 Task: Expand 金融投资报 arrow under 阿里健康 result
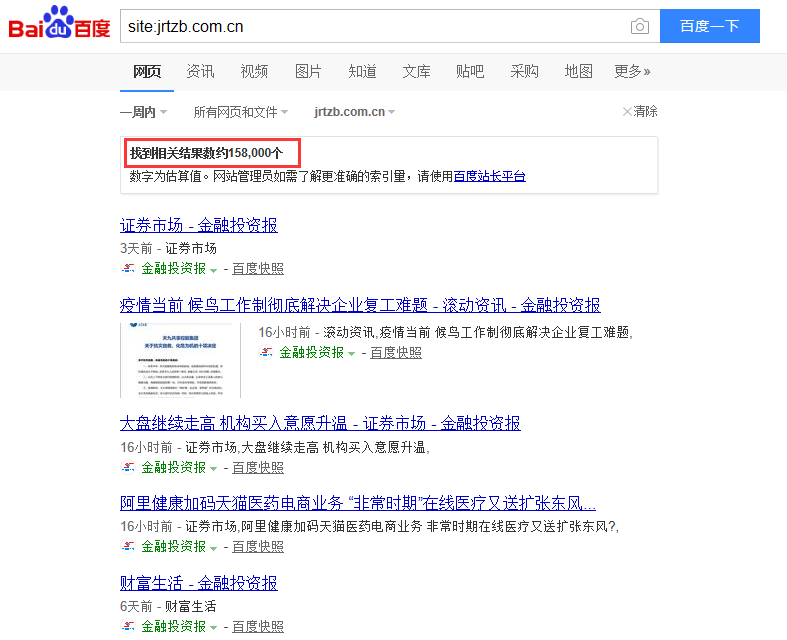[x=213, y=548]
